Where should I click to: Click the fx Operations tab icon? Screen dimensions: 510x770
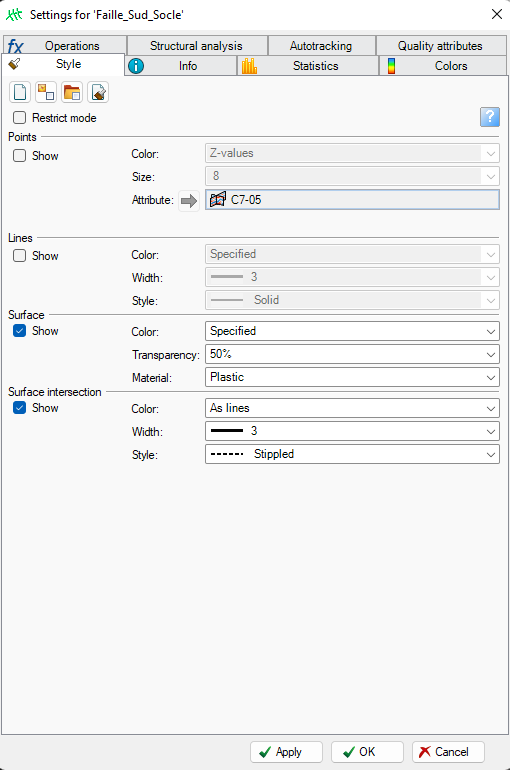coord(15,46)
